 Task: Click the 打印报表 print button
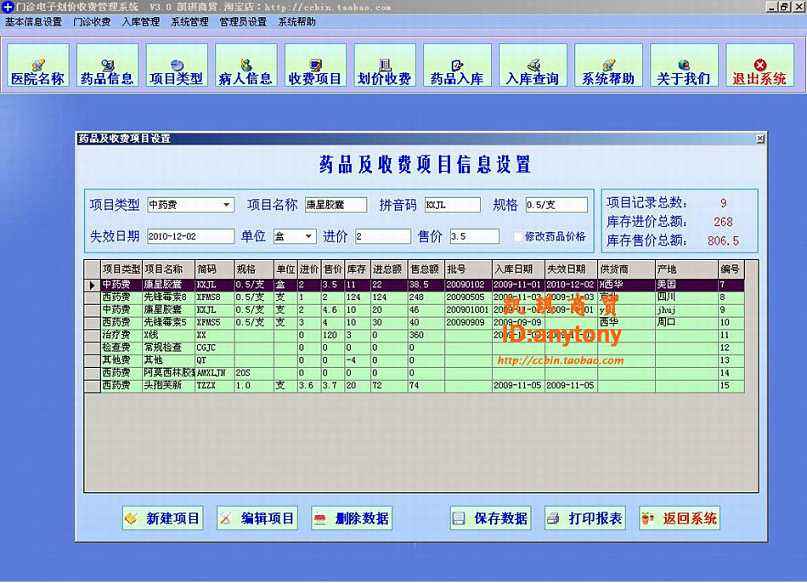pos(584,518)
